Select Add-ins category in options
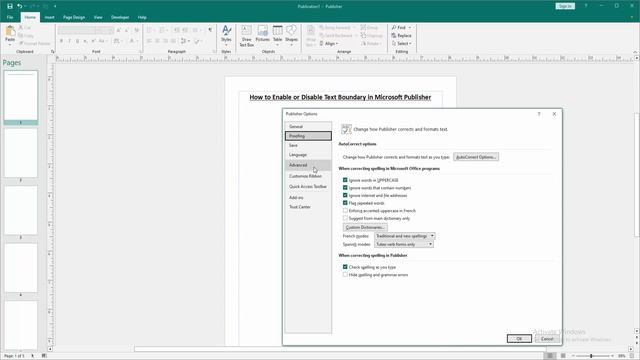Image resolution: width=640 pixels, height=360 pixels. [x=308, y=198]
